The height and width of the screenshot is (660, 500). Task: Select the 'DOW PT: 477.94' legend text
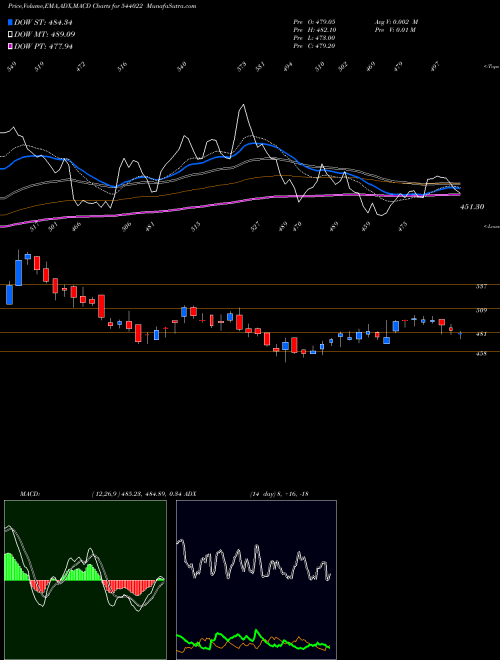(x=44, y=46)
